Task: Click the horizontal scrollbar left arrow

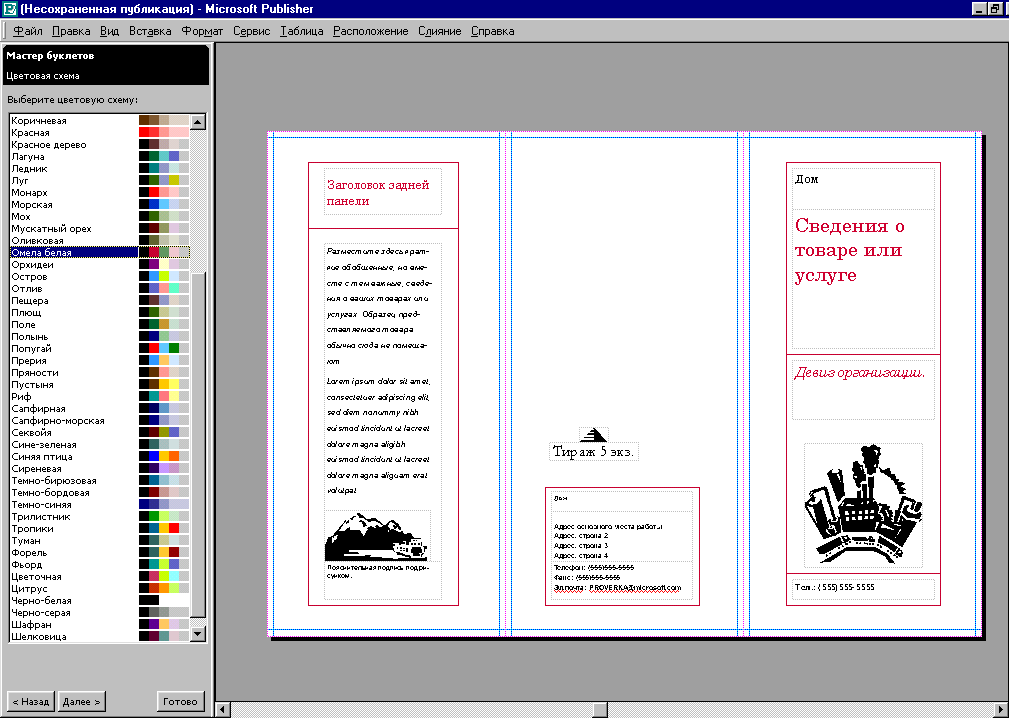Action: point(224,709)
